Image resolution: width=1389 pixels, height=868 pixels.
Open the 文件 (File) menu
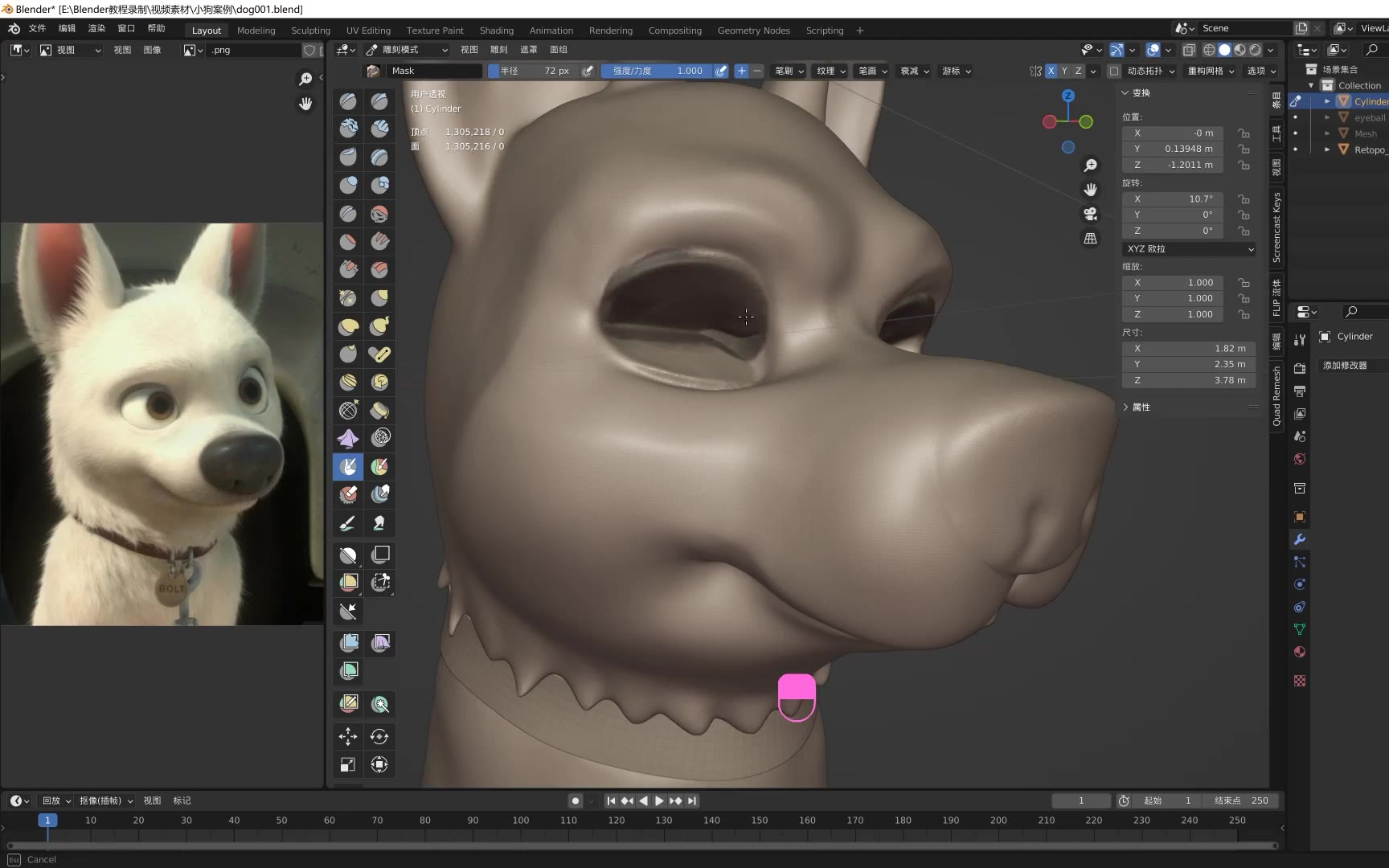(x=37, y=29)
